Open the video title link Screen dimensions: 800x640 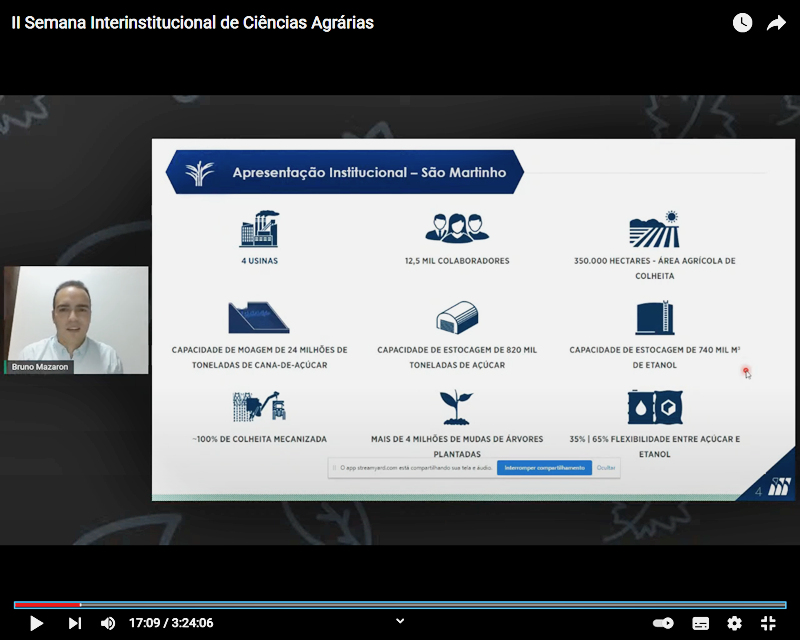(x=192, y=22)
